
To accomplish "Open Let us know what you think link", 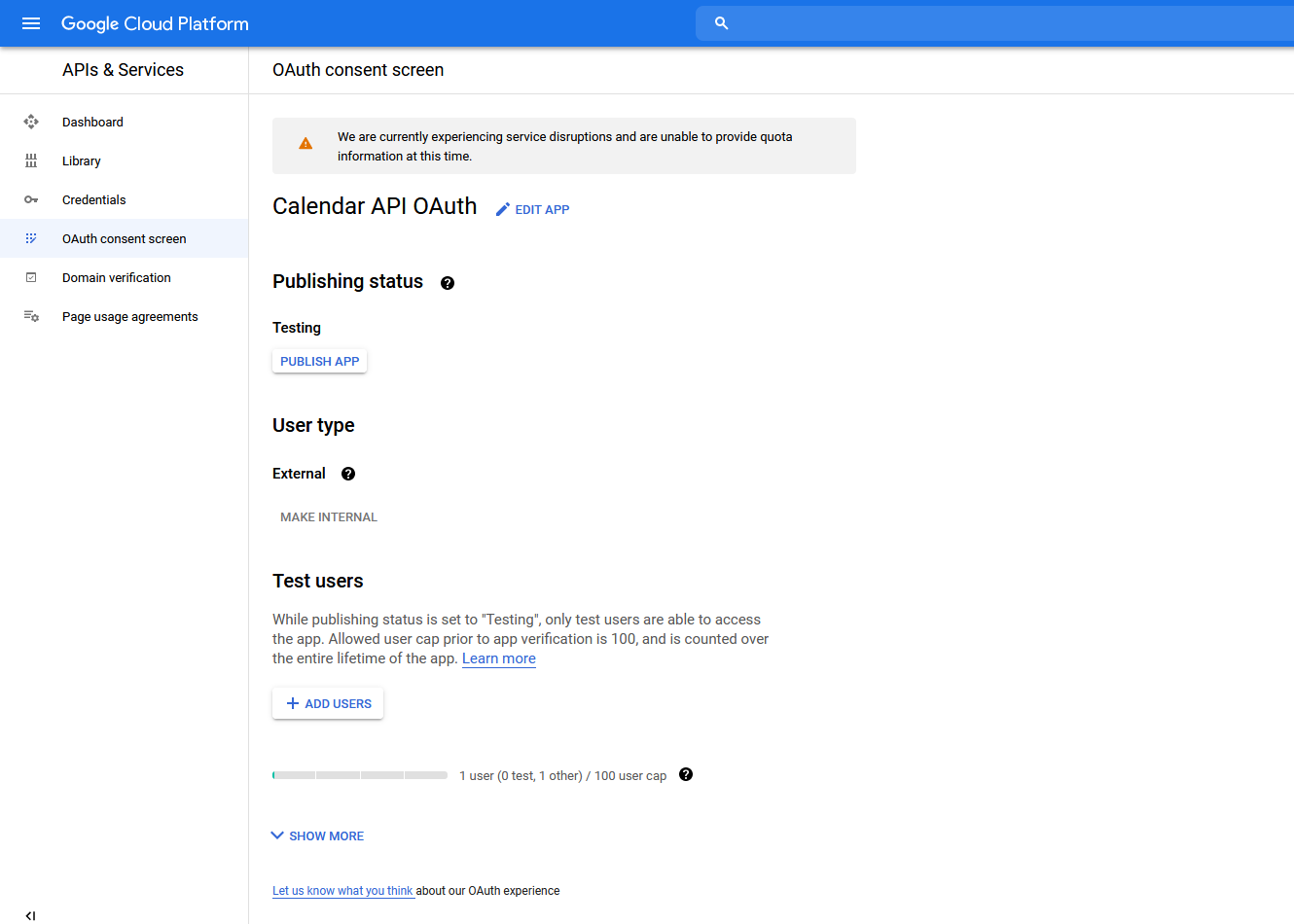I will 342,890.
